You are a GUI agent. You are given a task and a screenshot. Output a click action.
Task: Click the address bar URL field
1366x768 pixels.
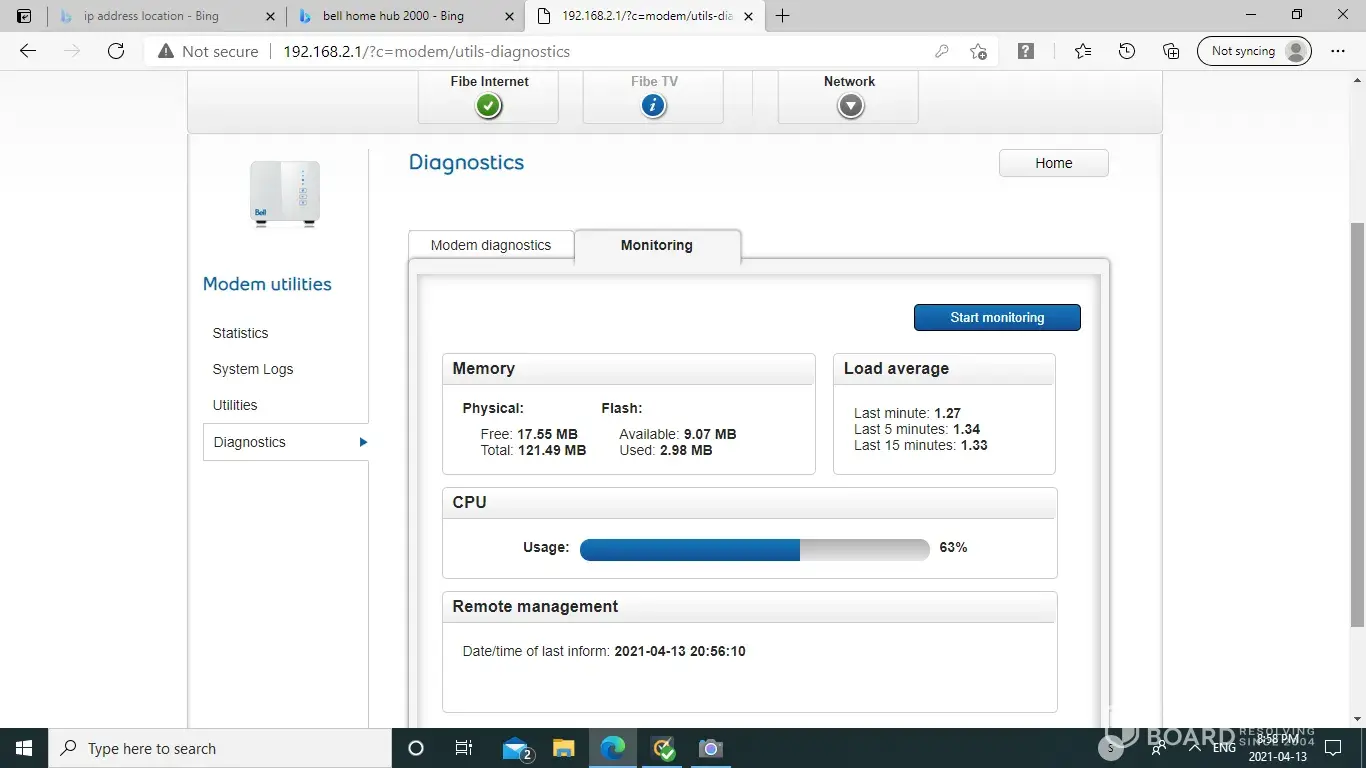(600, 52)
